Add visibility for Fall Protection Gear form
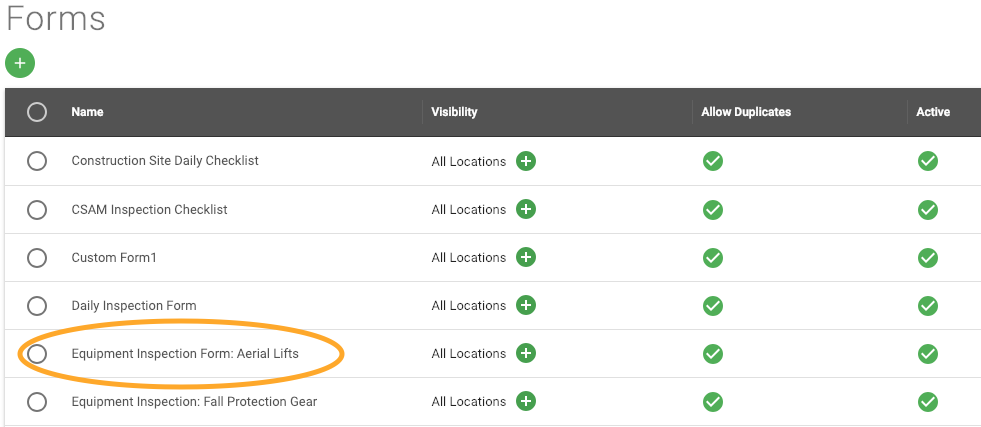Viewport: 981px width, 427px height. click(526, 401)
